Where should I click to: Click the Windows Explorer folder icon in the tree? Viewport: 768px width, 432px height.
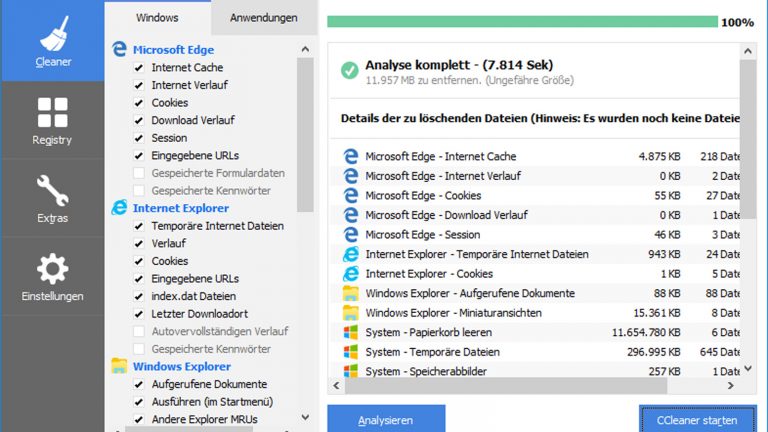(x=119, y=366)
